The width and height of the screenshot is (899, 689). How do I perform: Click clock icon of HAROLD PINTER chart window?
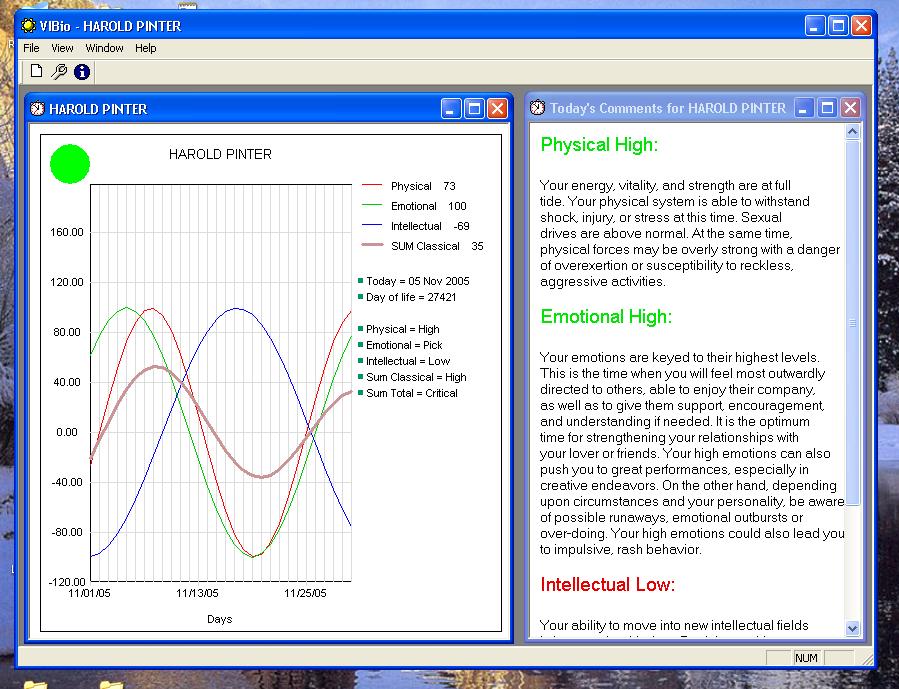37,109
